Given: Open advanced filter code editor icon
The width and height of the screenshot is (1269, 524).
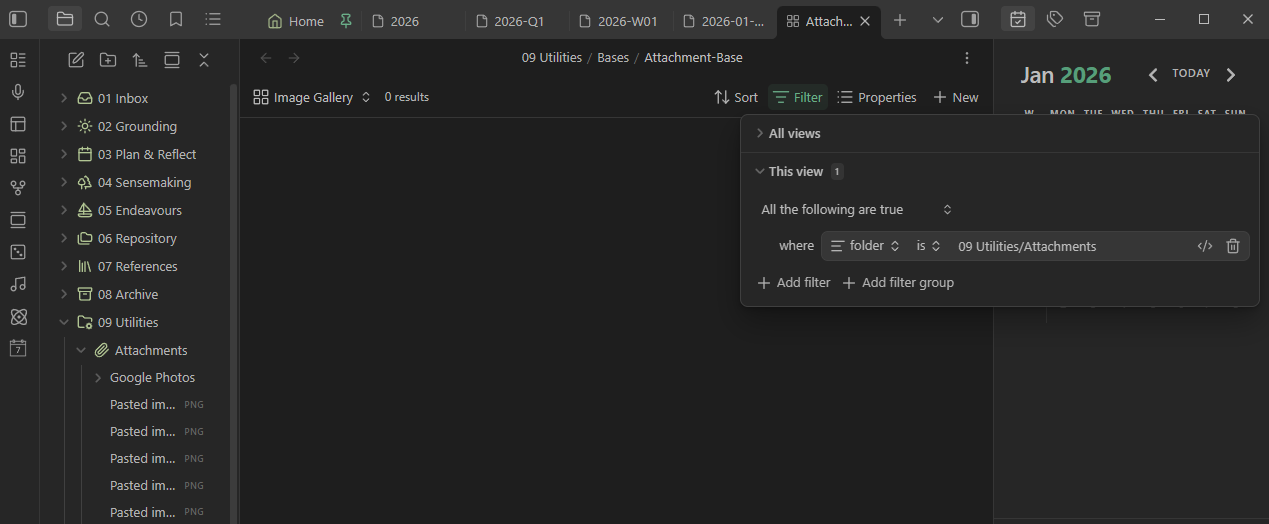Looking at the screenshot, I should (1205, 246).
